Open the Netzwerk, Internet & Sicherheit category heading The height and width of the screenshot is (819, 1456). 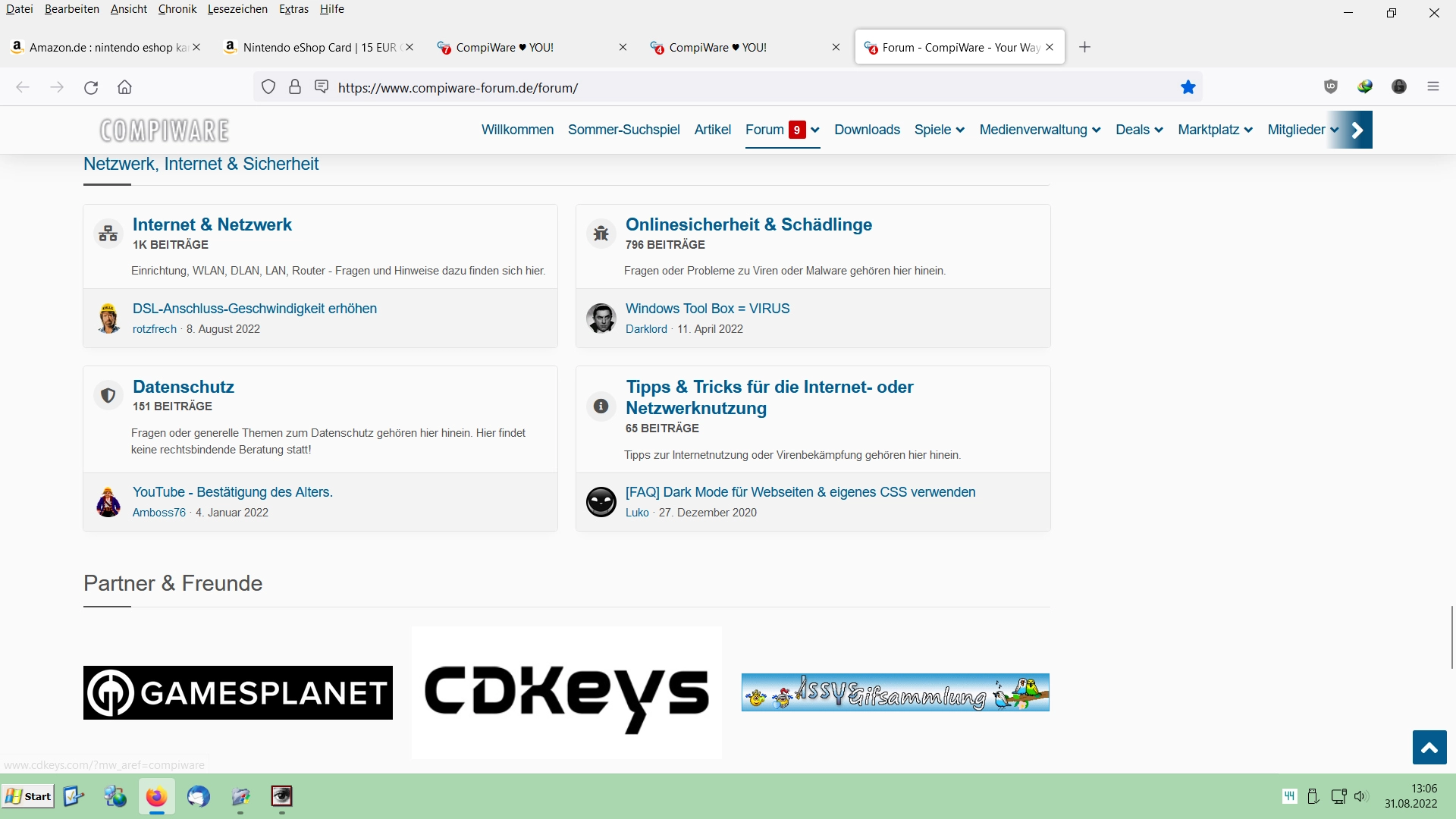coord(201,164)
